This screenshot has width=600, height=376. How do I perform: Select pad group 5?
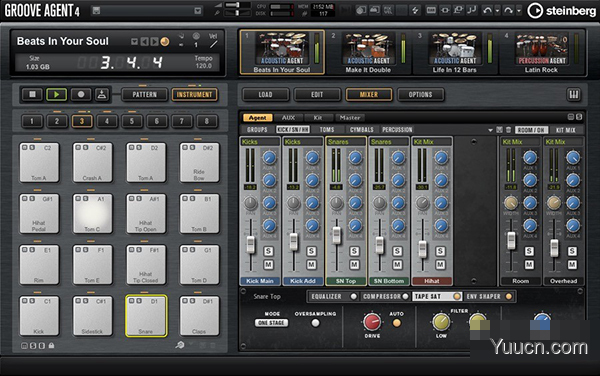pyautogui.click(x=132, y=121)
